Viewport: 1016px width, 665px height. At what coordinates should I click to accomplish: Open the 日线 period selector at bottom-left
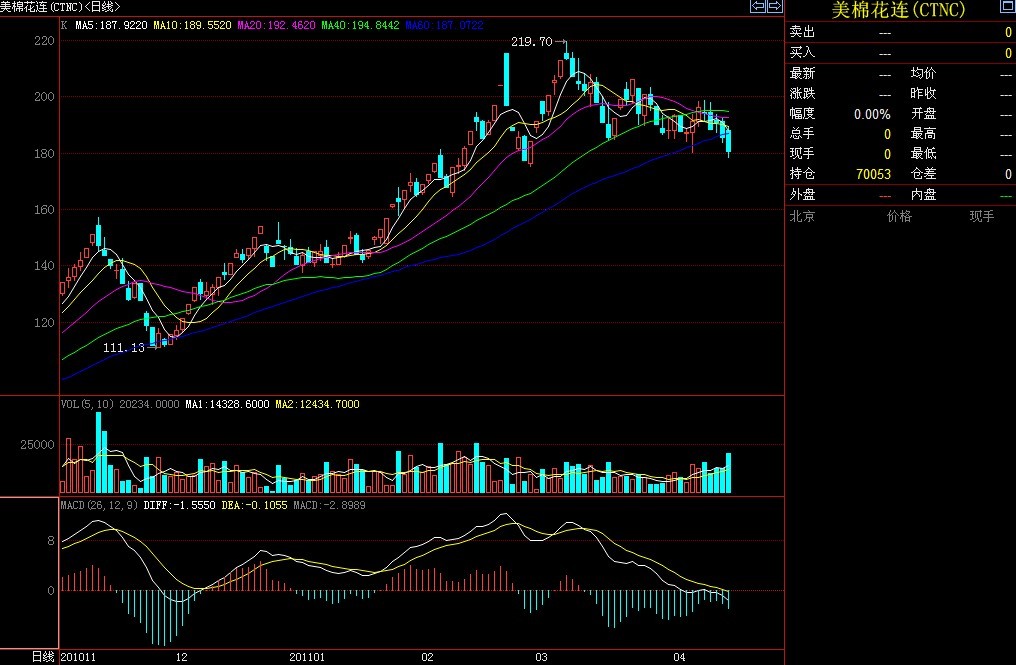click(43, 657)
